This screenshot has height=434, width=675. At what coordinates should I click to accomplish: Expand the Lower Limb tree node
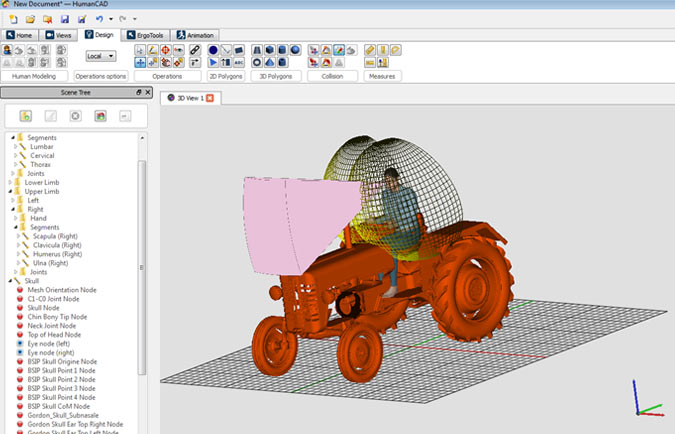click(x=11, y=182)
